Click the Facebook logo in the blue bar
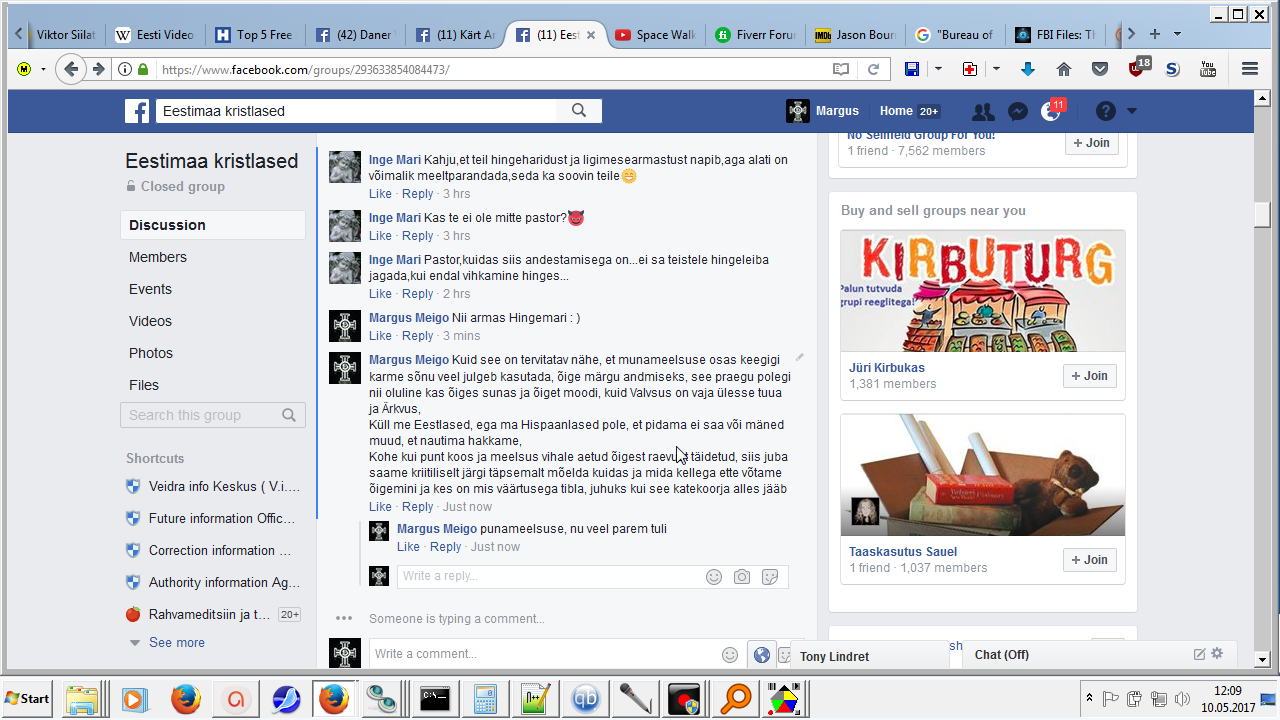Screen dimensions: 1280x720 coord(137,111)
